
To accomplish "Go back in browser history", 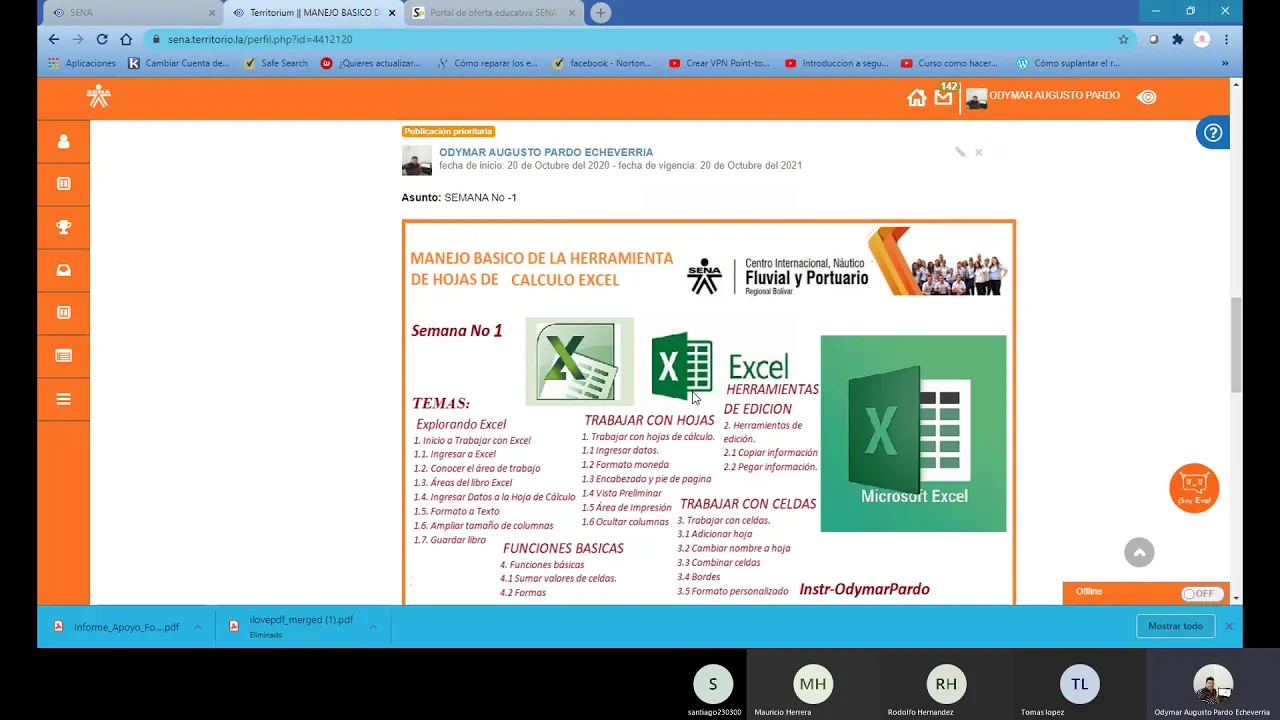I will click(54, 39).
